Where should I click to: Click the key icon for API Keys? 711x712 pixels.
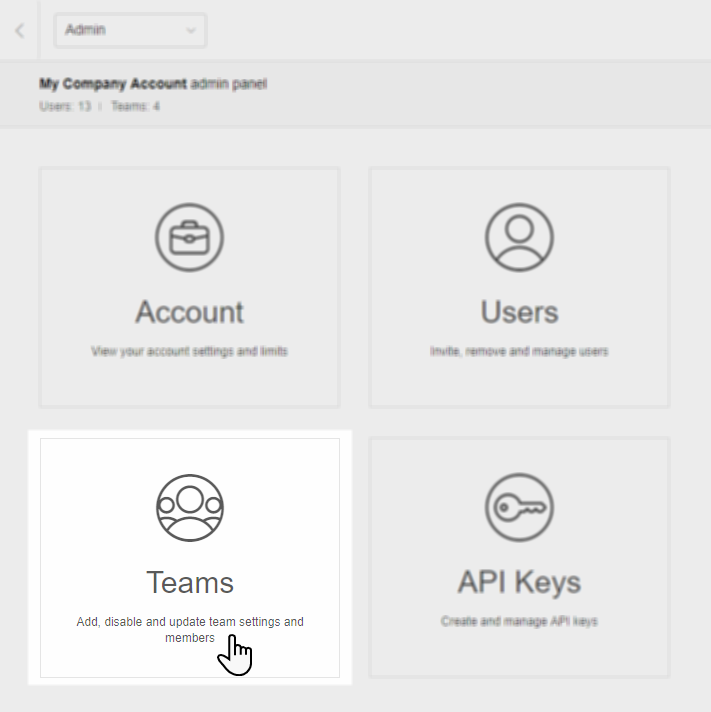pos(519,508)
